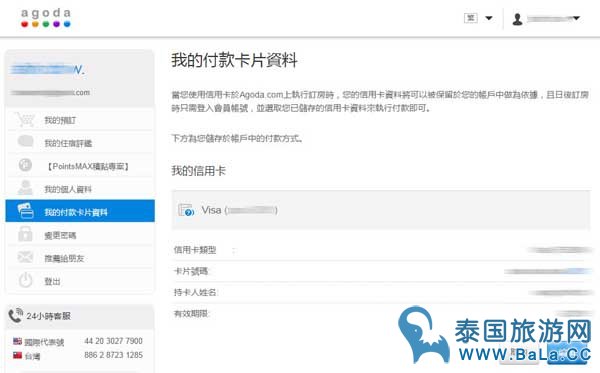Expand the Visa saved card row

tap(381, 210)
